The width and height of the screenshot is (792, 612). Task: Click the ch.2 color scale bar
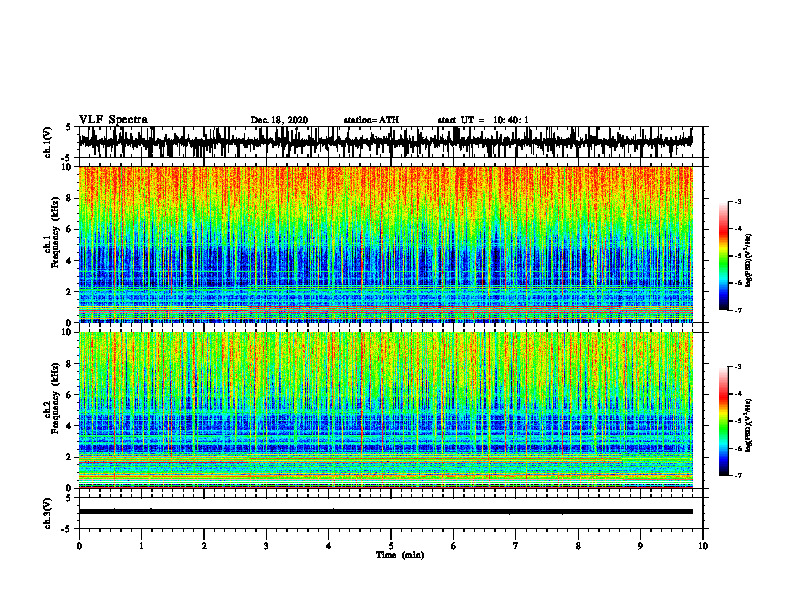click(724, 421)
